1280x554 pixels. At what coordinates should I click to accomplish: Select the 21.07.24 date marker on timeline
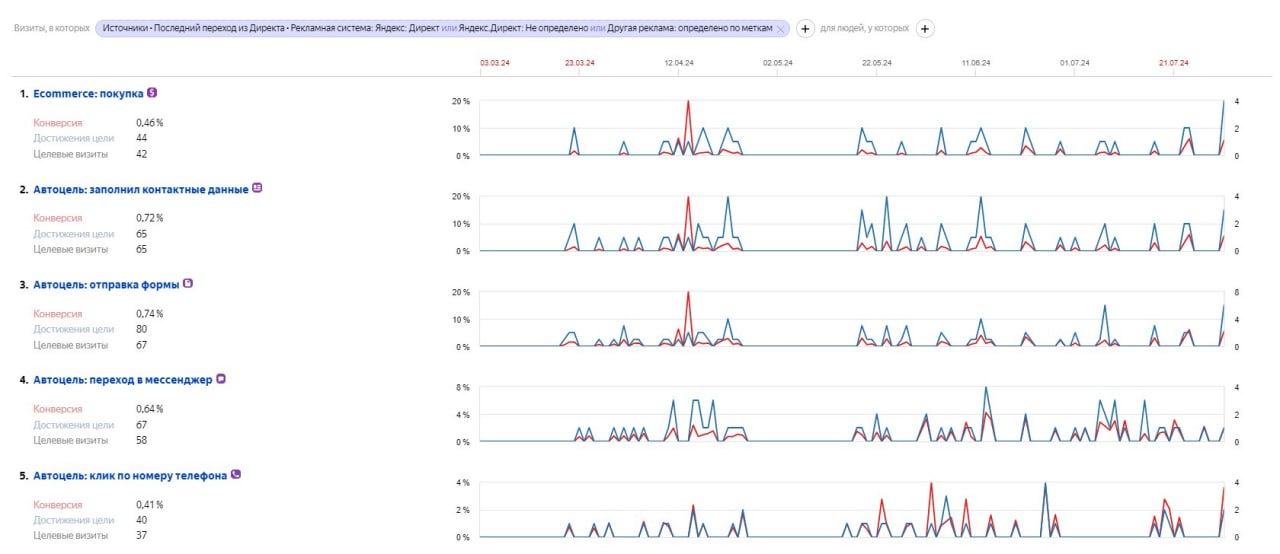[x=1174, y=63]
